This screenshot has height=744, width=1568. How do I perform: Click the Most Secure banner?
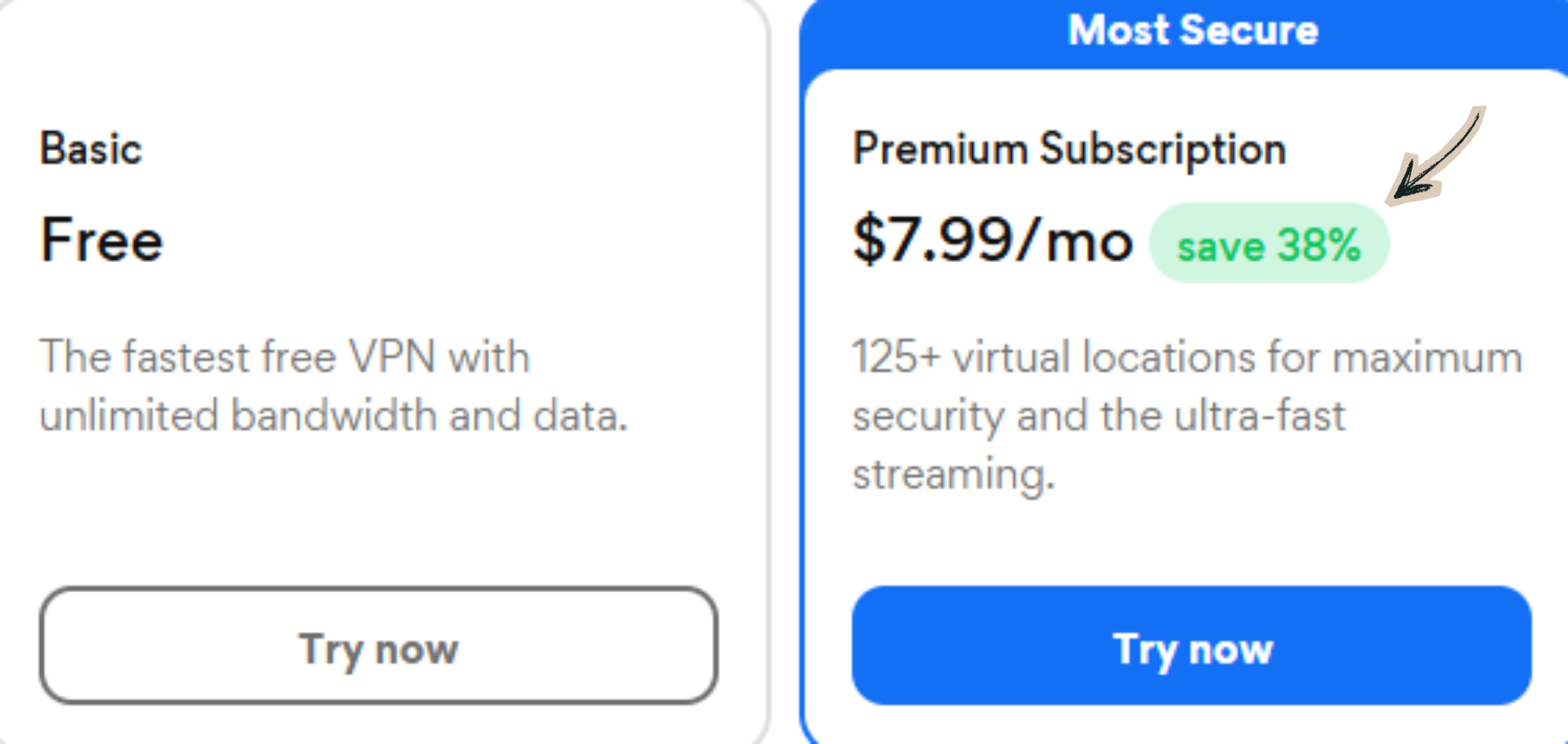[1193, 29]
